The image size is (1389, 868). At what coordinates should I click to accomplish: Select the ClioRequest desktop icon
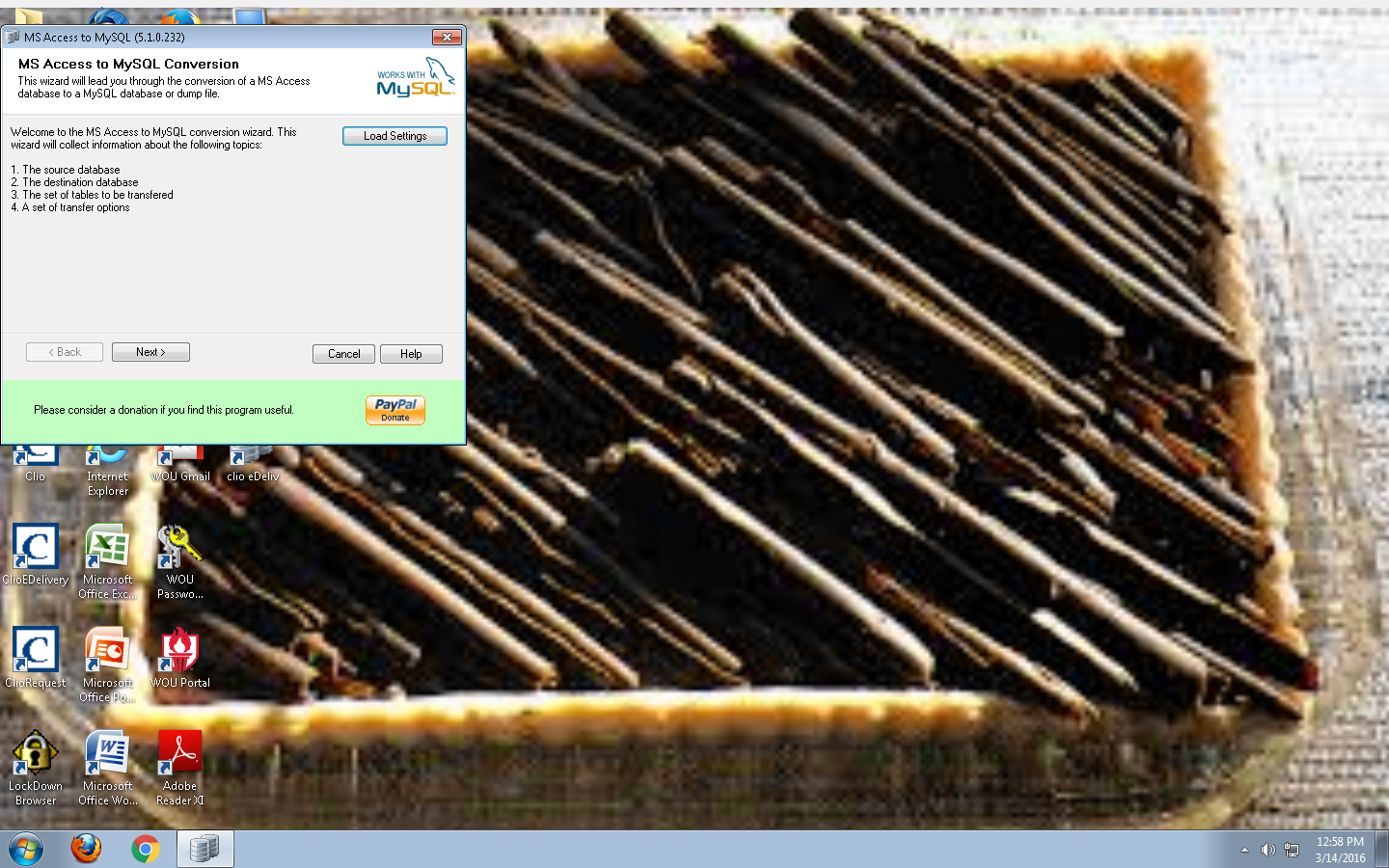point(36,658)
